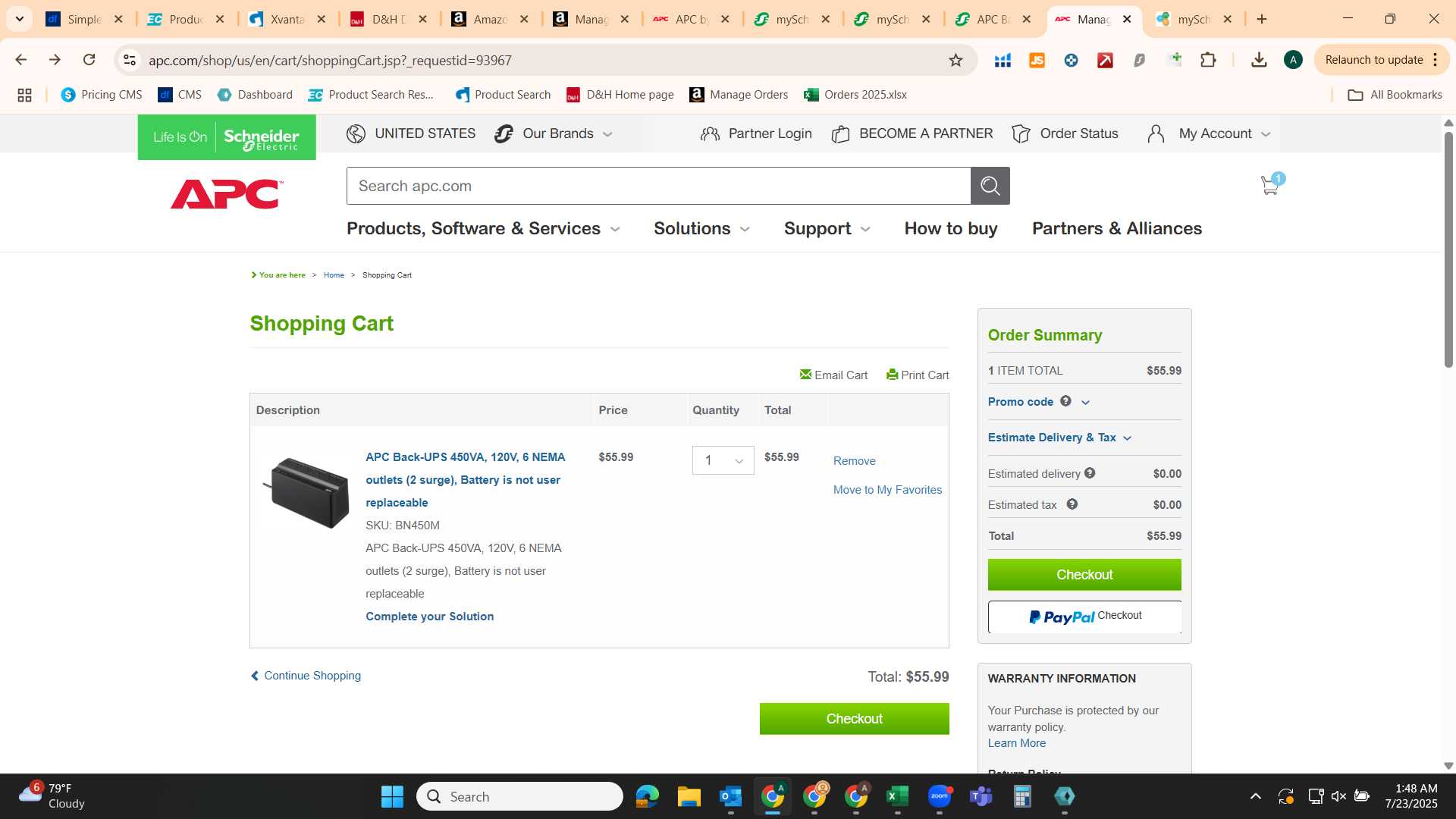Expand the Promo code section
Image resolution: width=1456 pixels, height=819 pixels.
click(1039, 402)
